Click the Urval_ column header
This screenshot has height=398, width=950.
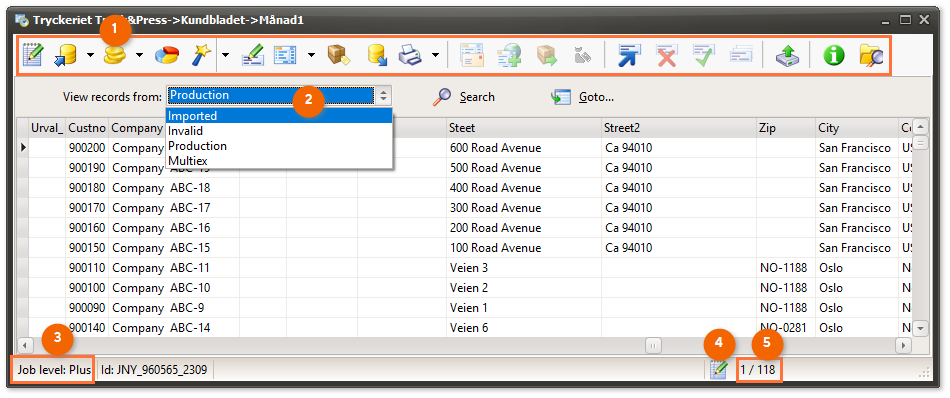point(47,128)
